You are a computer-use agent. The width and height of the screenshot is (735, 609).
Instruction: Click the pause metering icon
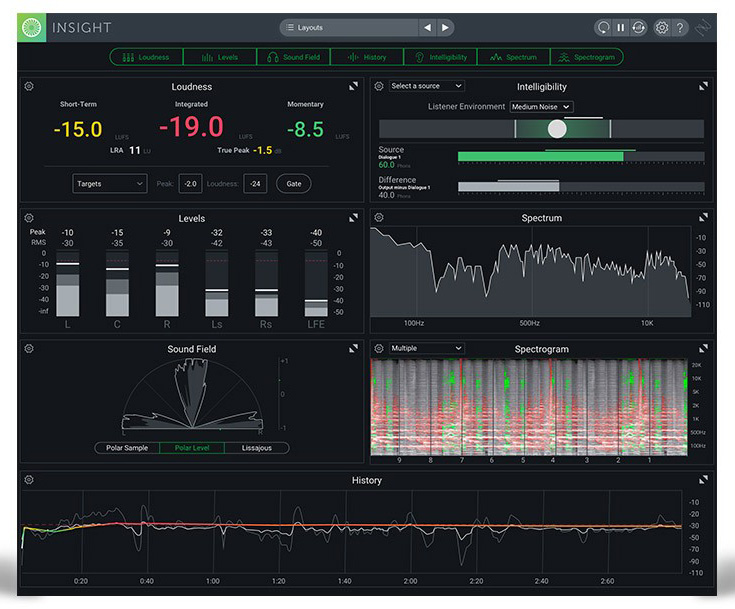pos(621,28)
